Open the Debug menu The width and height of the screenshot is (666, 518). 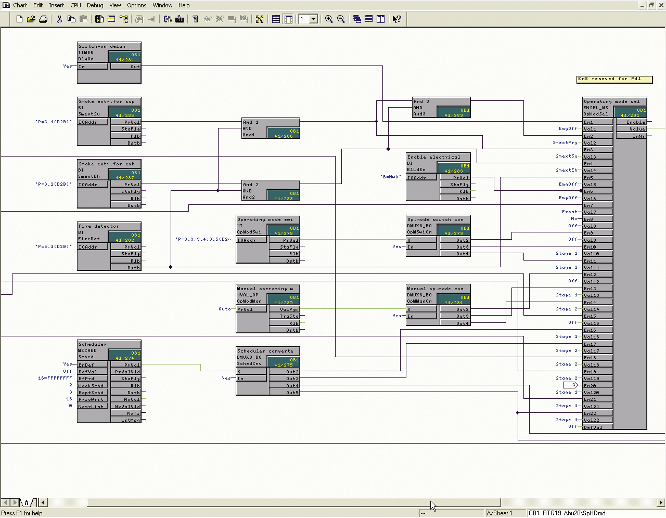pyautogui.click(x=94, y=5)
